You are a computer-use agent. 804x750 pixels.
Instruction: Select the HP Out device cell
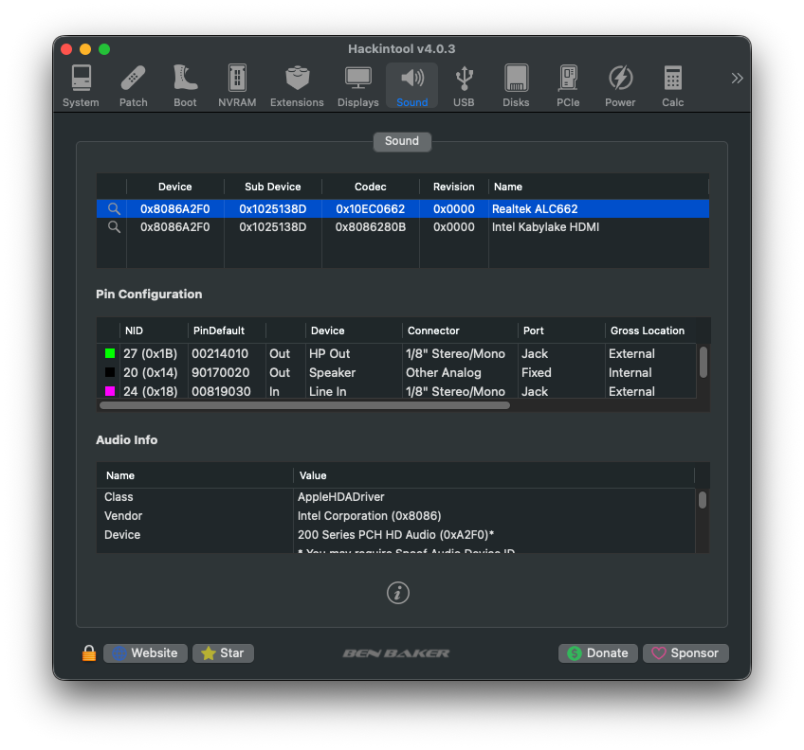(x=329, y=354)
